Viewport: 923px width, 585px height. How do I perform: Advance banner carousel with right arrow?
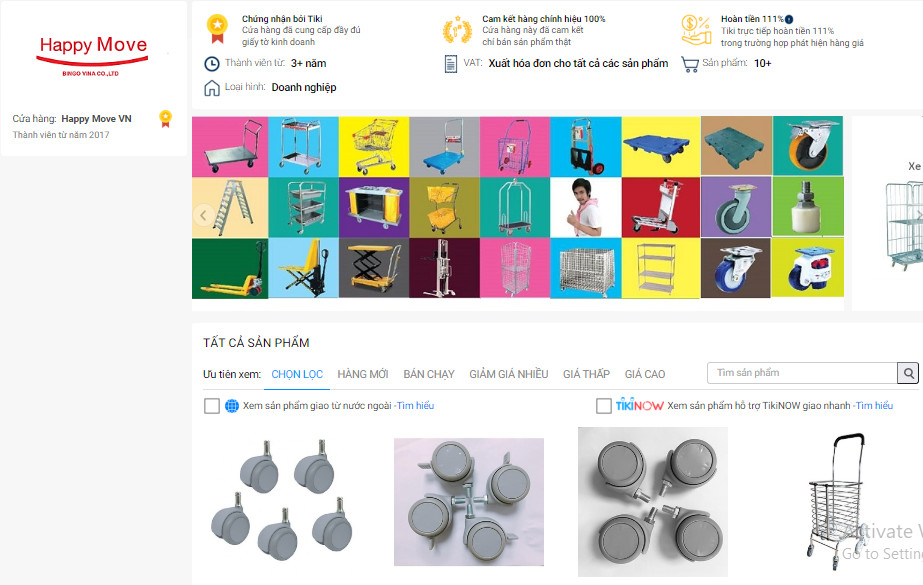(918, 215)
